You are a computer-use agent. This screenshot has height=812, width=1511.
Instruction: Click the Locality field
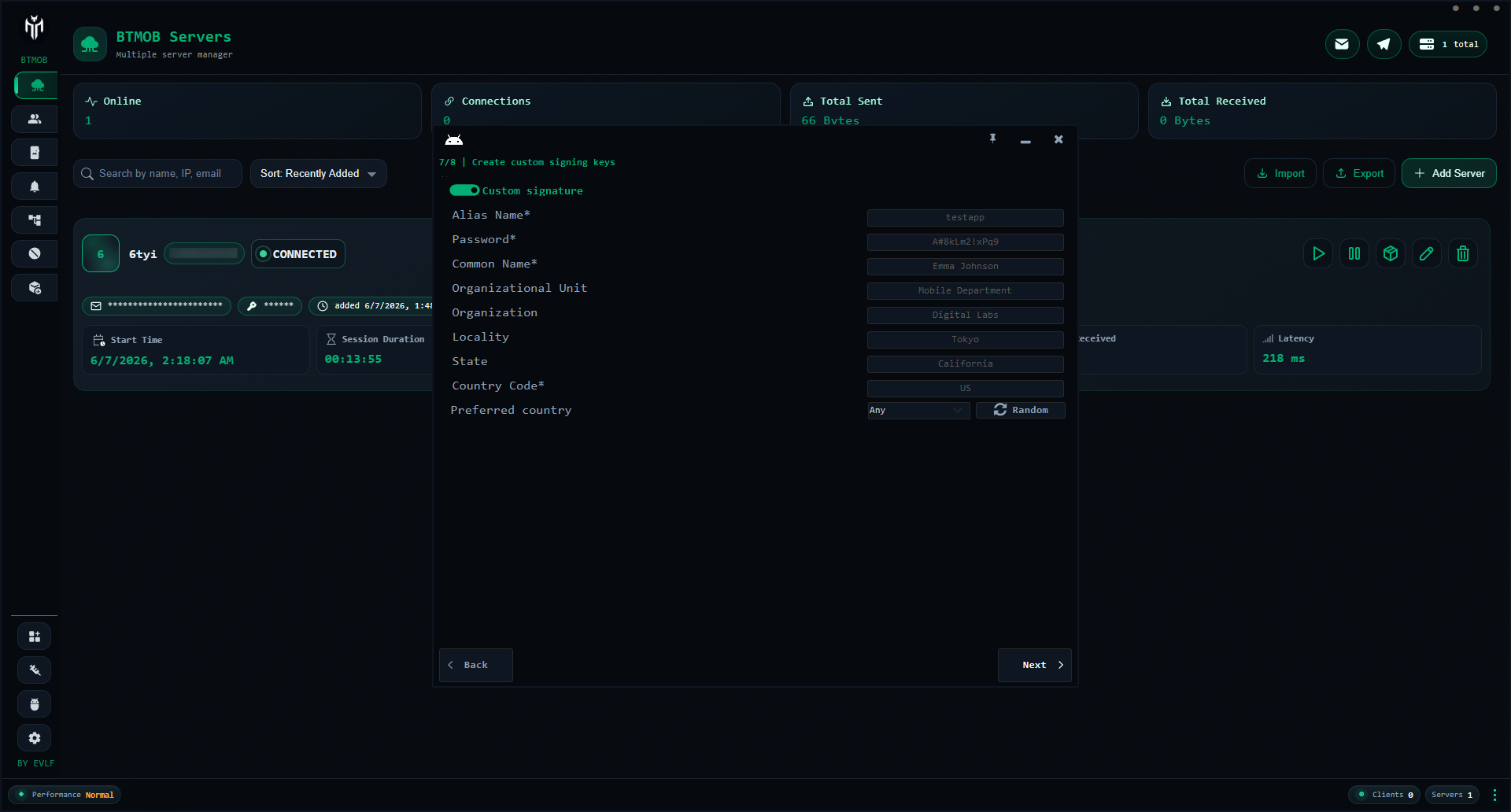(x=966, y=339)
